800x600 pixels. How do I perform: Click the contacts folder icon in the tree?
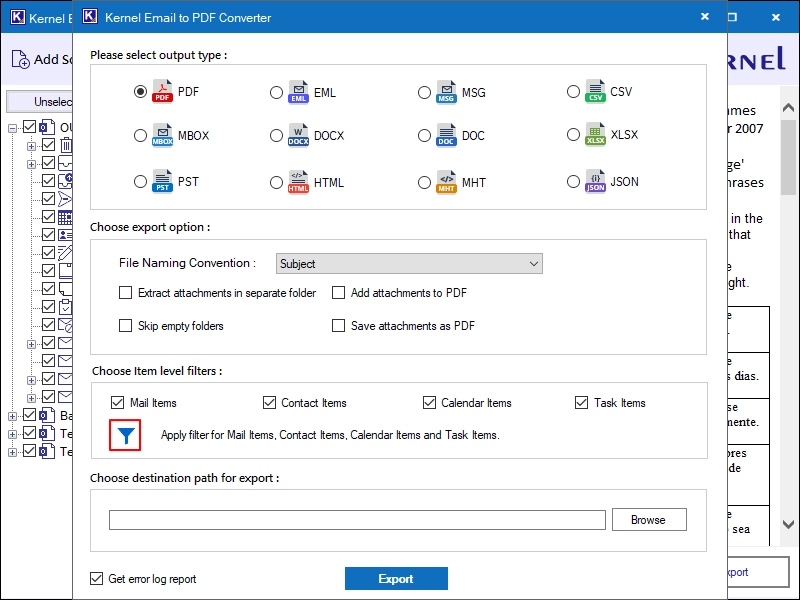coord(65,235)
